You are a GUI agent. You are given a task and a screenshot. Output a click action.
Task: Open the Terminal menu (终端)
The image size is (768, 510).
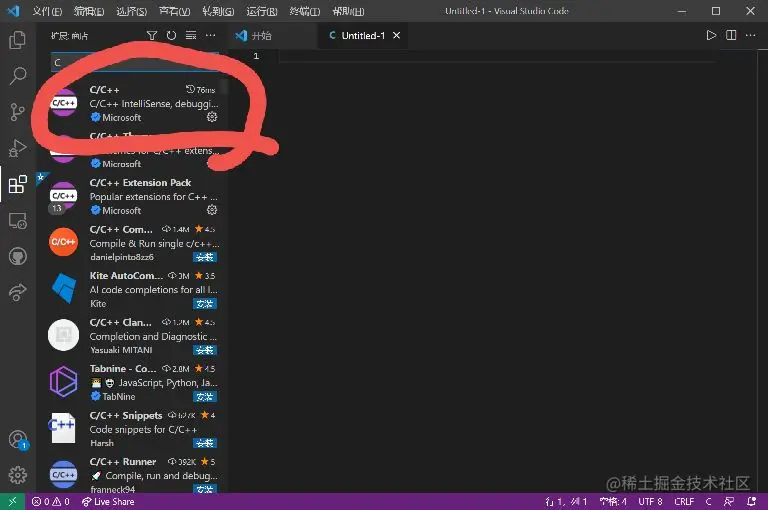point(305,11)
